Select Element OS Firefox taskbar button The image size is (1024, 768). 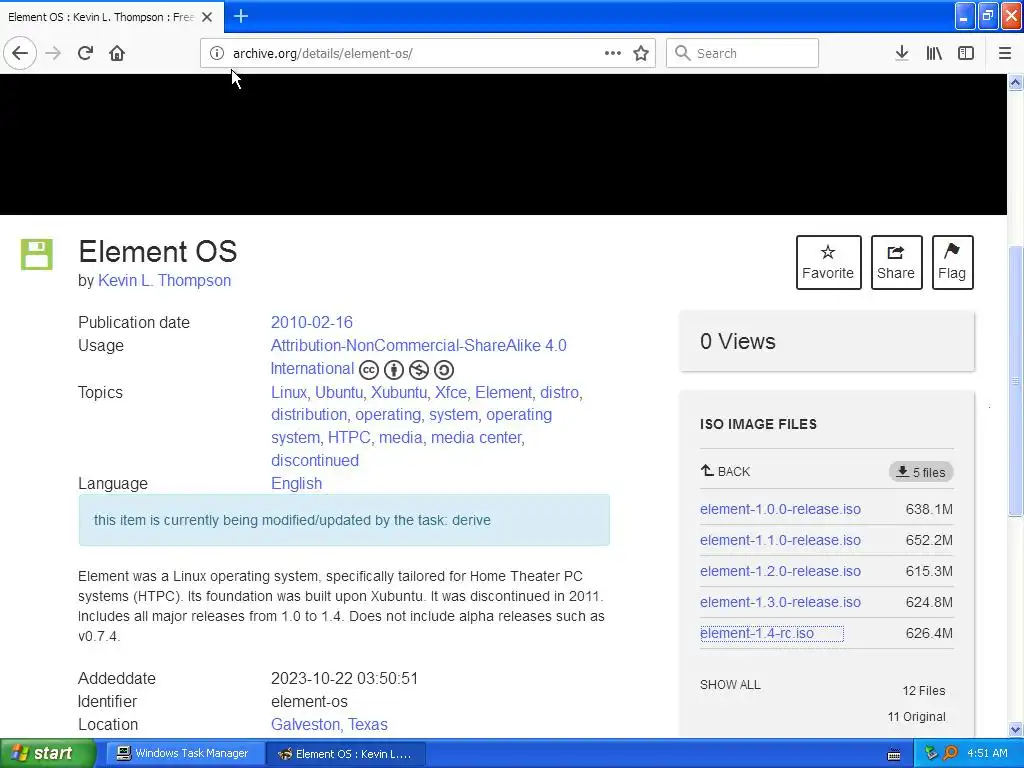tap(346, 754)
